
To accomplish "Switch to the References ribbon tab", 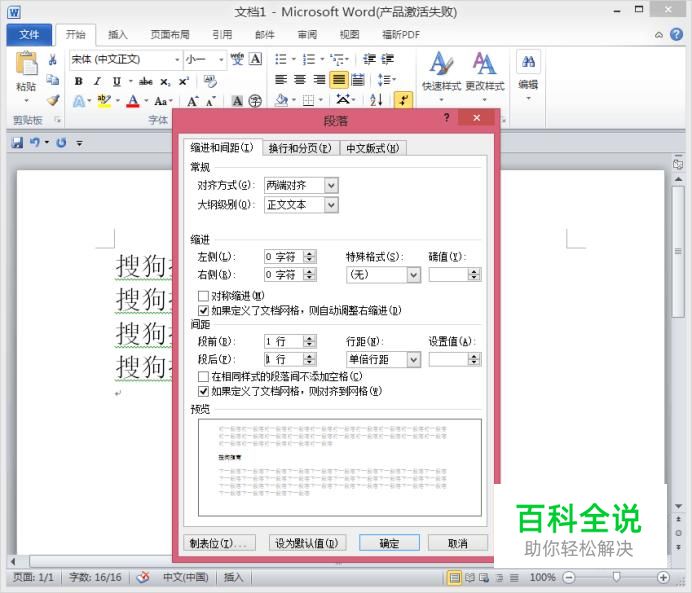I will pos(222,34).
